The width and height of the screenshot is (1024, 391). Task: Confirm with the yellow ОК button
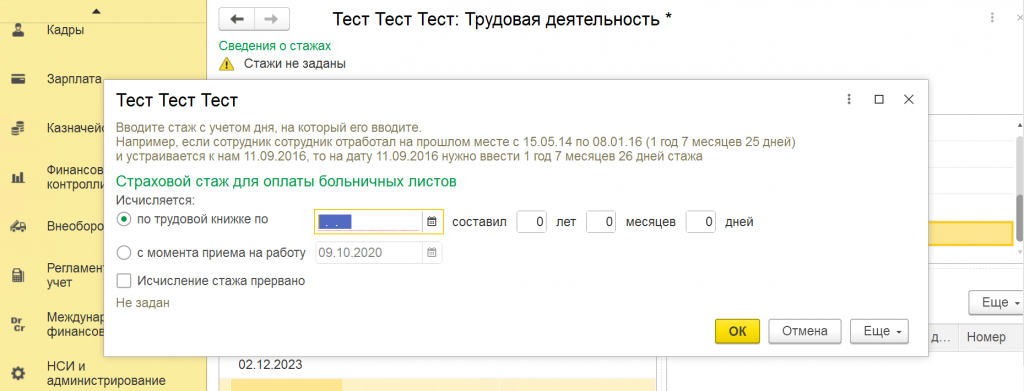737,331
